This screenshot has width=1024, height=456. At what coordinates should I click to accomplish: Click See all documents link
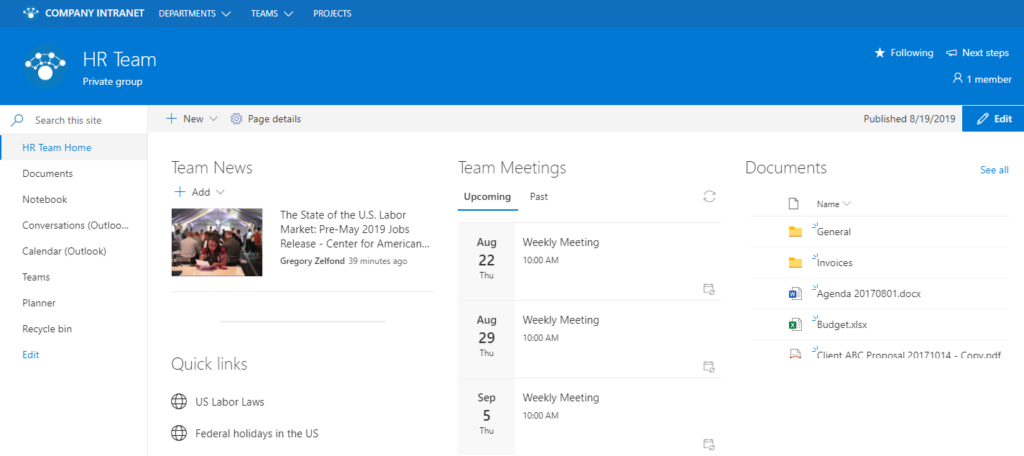(994, 170)
